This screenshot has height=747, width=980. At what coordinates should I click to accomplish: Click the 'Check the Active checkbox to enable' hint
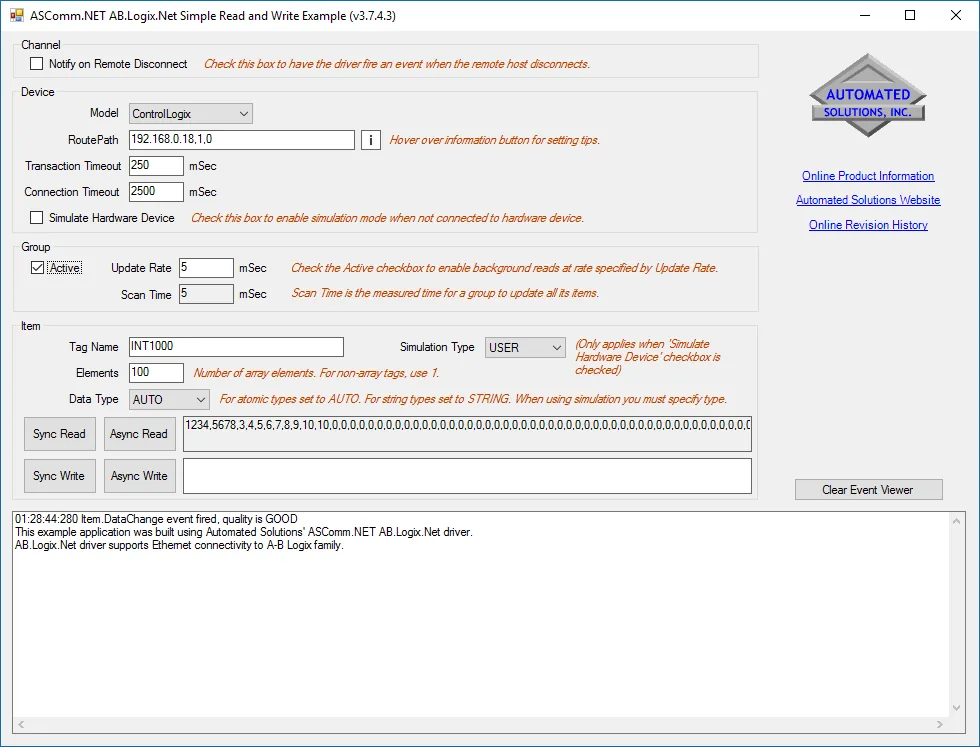[504, 268]
